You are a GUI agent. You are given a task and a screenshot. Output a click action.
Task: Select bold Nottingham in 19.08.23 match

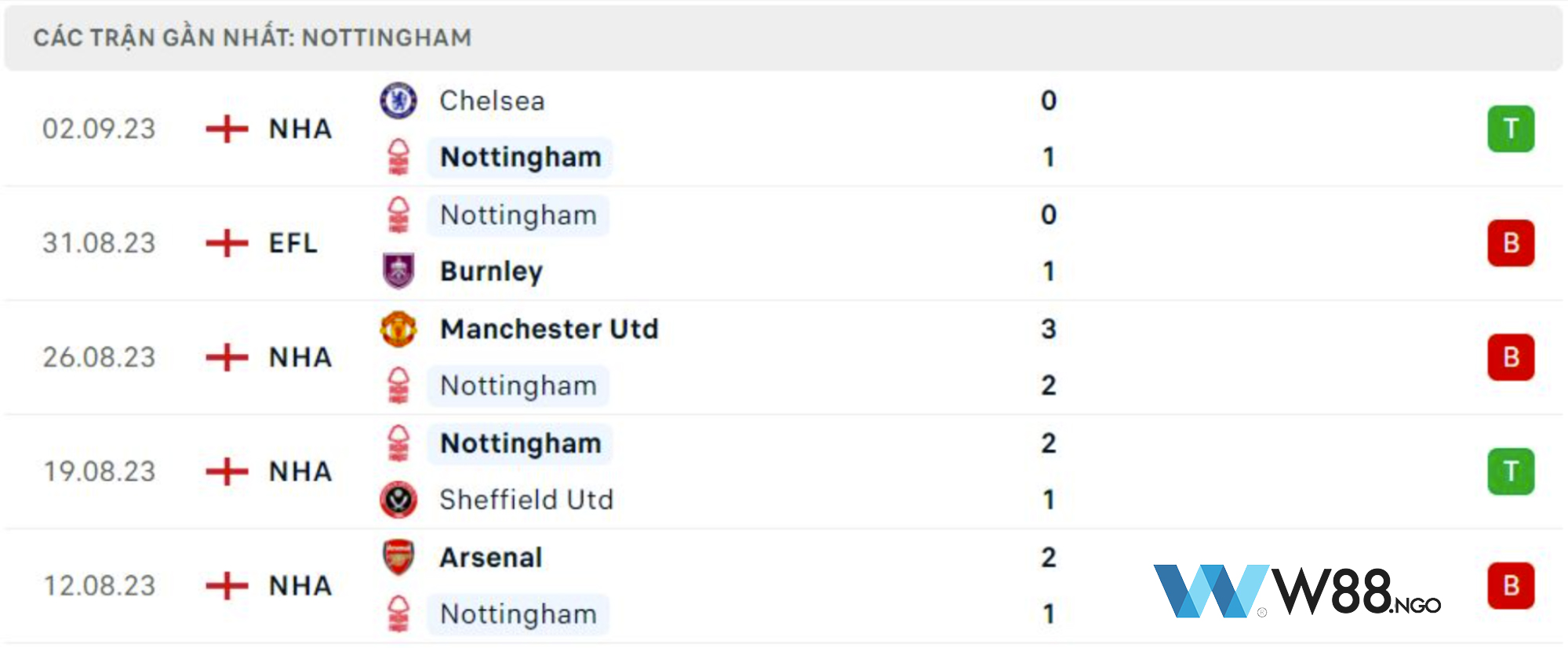[520, 443]
